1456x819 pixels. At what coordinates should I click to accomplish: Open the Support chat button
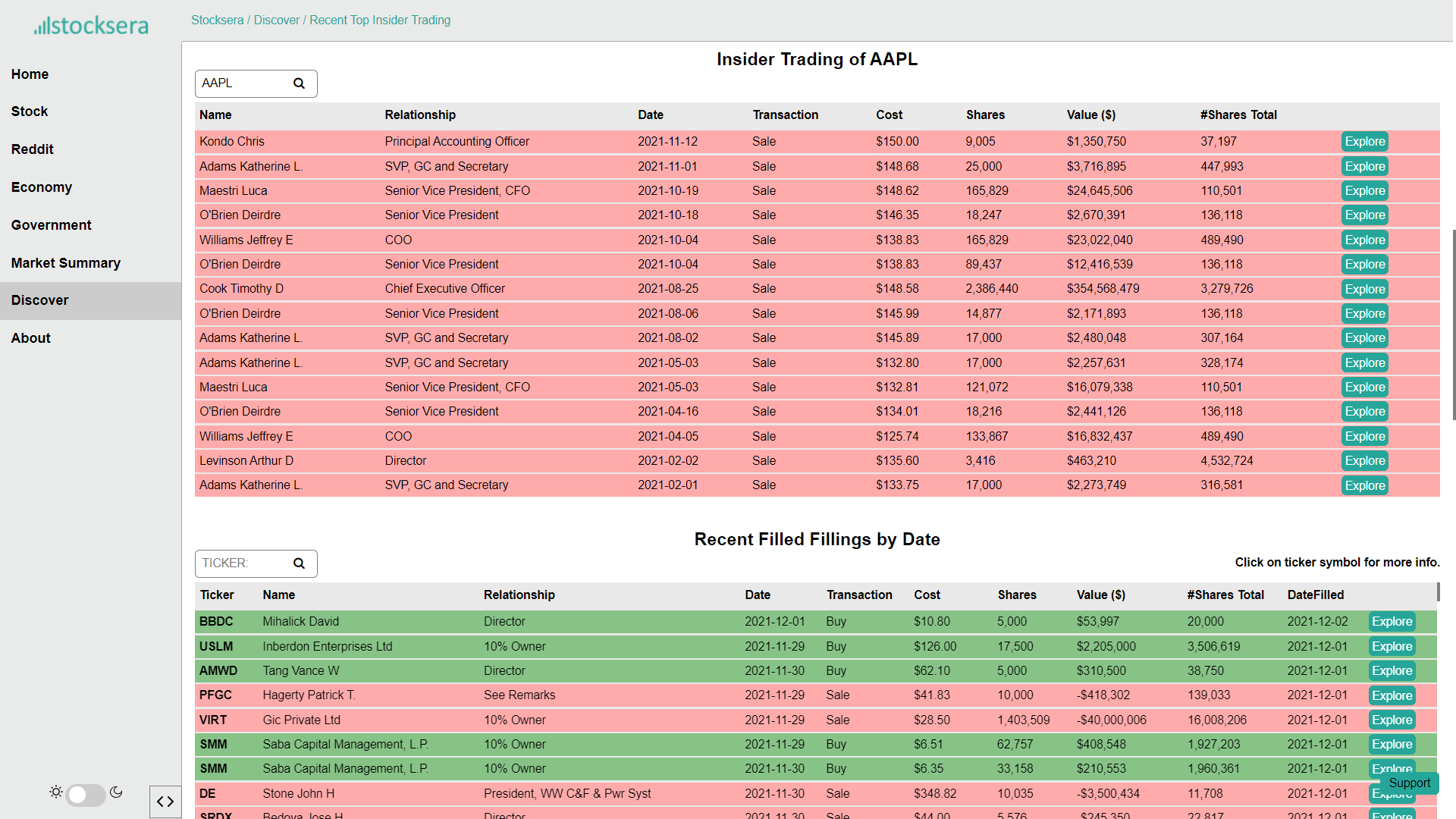pos(1409,783)
